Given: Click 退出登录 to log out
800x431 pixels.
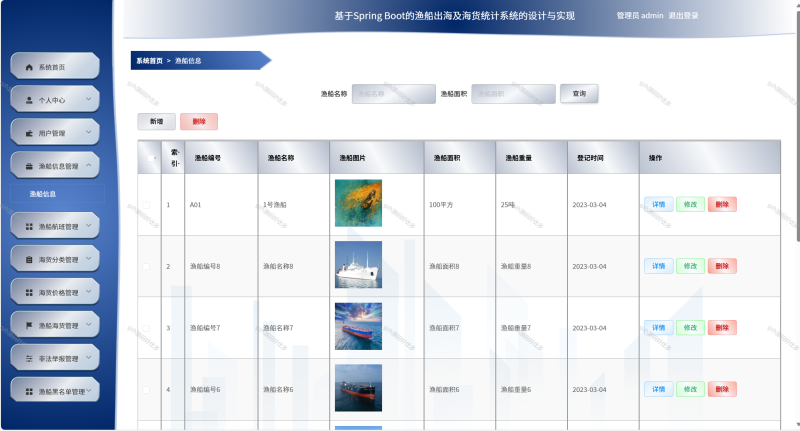Looking at the screenshot, I should coord(683,16).
